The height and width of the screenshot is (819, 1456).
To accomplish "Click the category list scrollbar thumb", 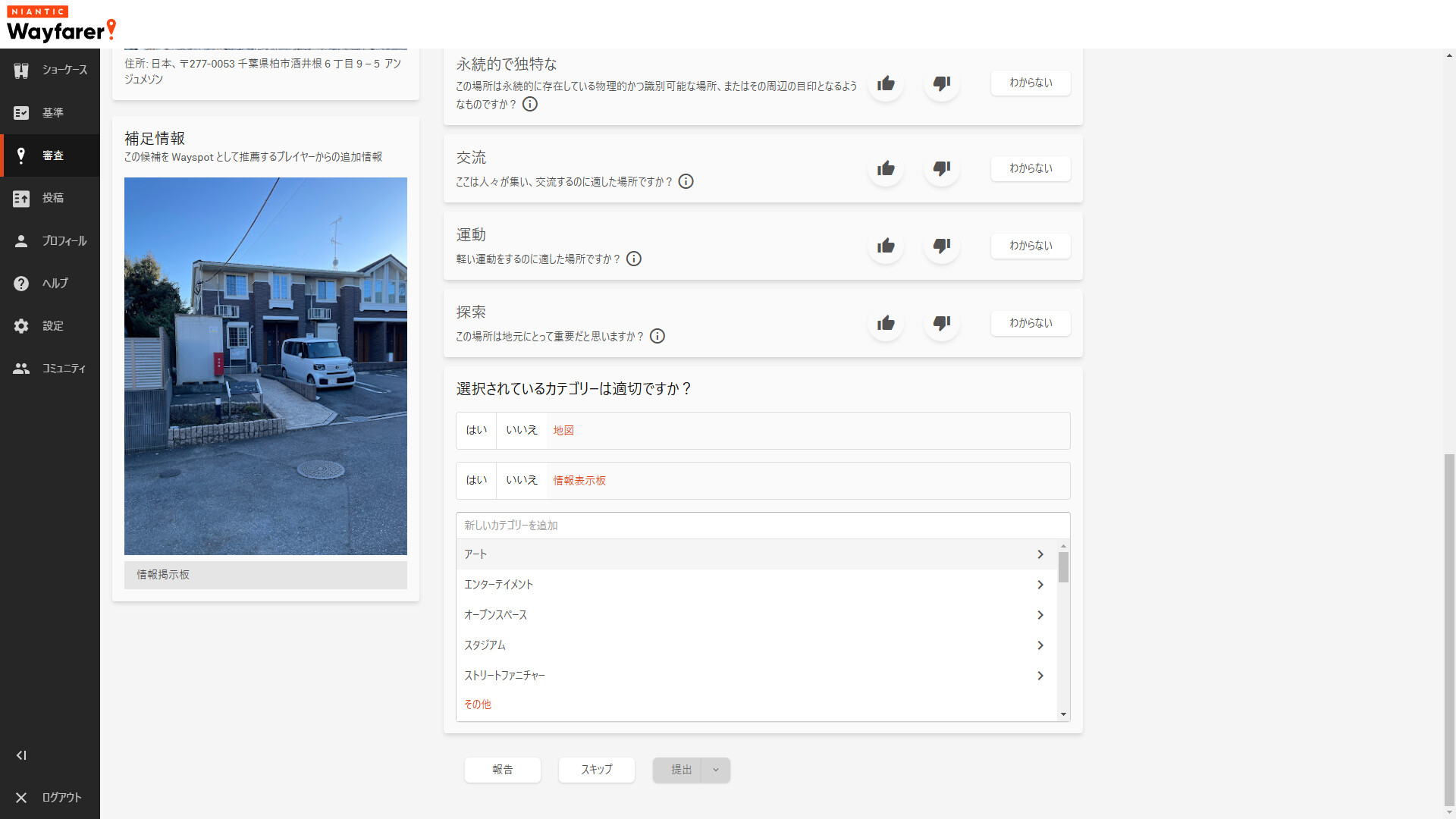I will (1063, 567).
